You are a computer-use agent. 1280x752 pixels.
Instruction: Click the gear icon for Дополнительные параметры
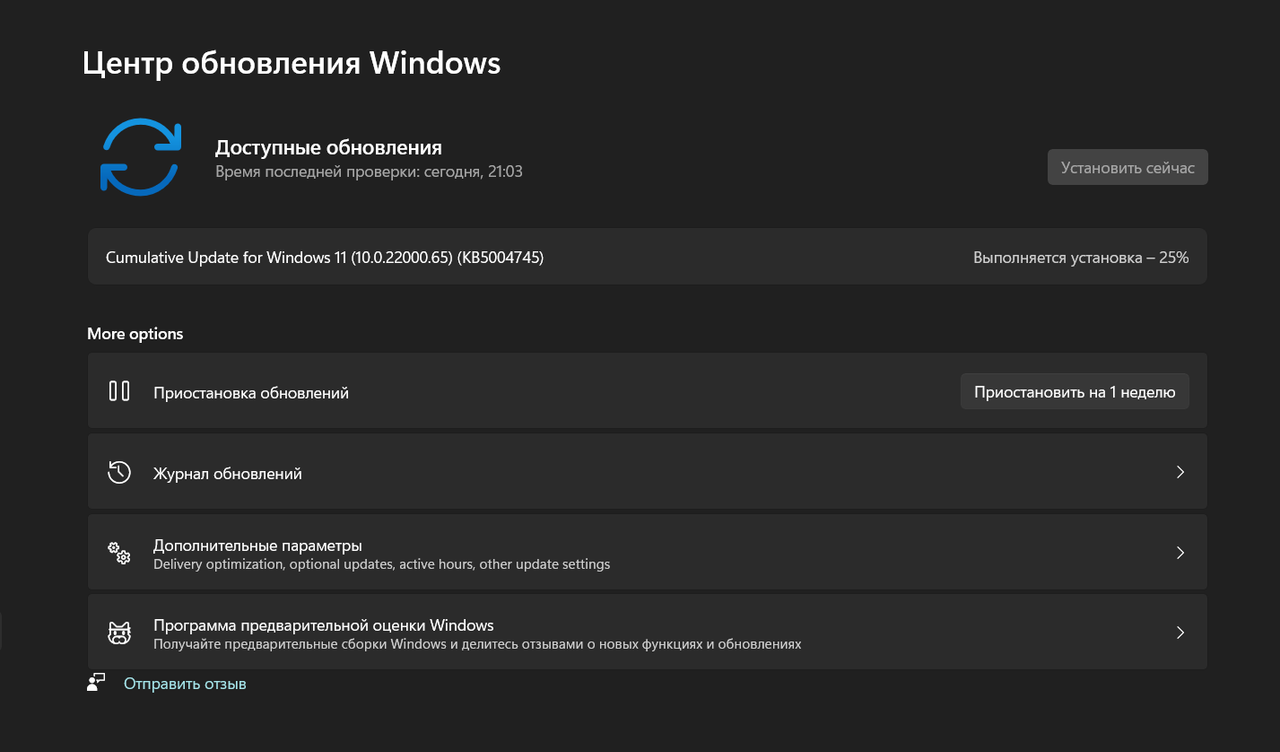tap(118, 552)
